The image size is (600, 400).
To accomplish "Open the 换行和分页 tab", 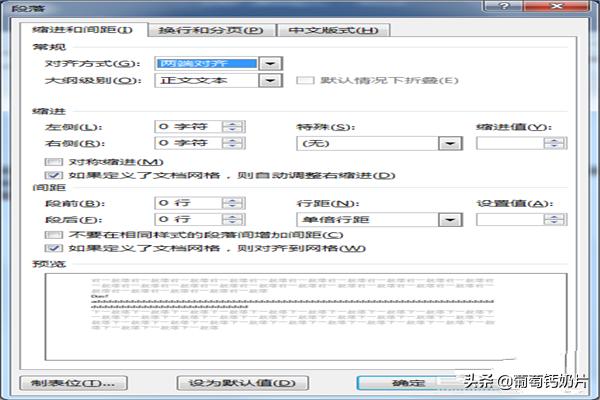I will click(x=212, y=30).
